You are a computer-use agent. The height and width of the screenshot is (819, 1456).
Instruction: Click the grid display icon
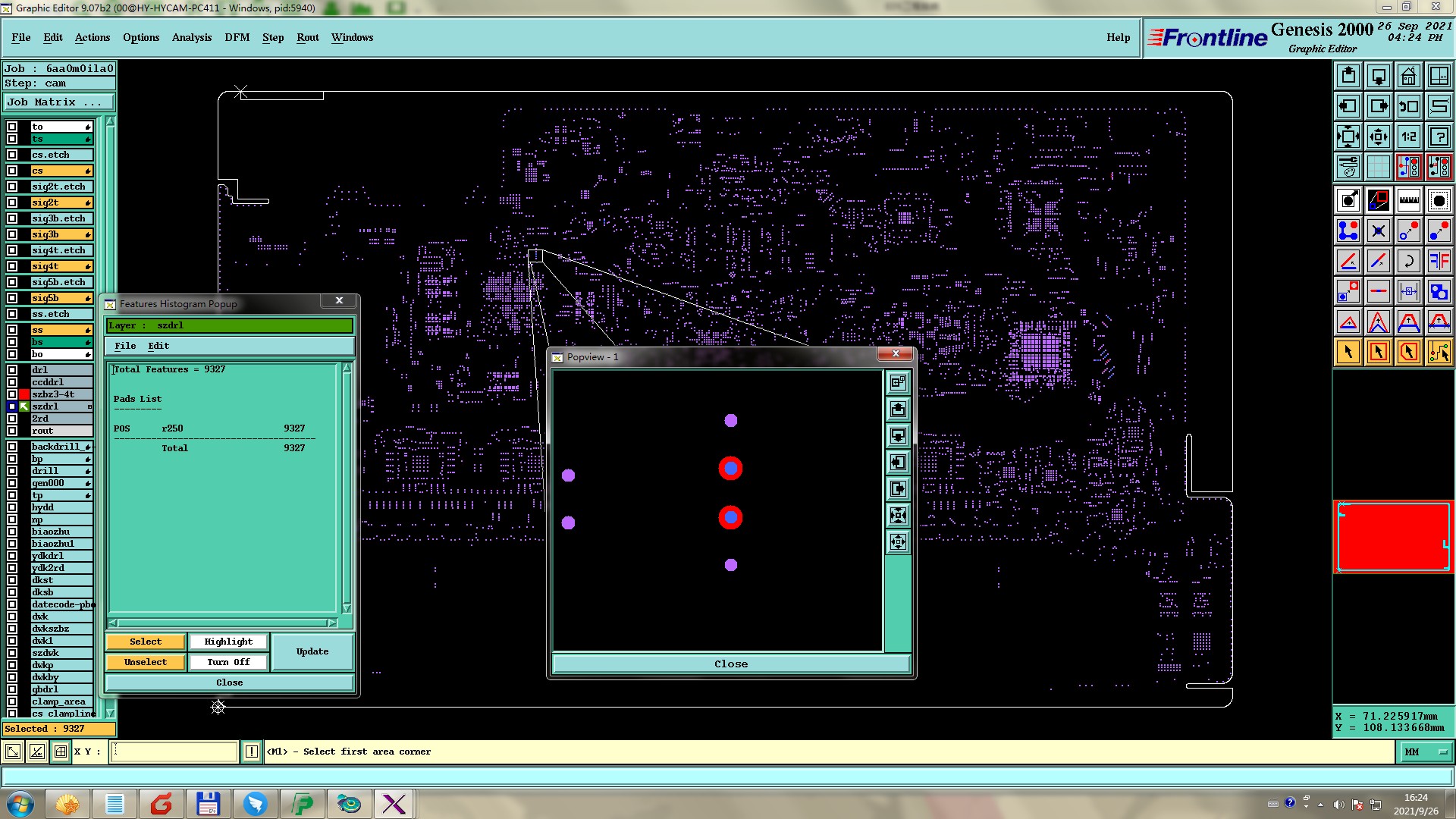1378,167
